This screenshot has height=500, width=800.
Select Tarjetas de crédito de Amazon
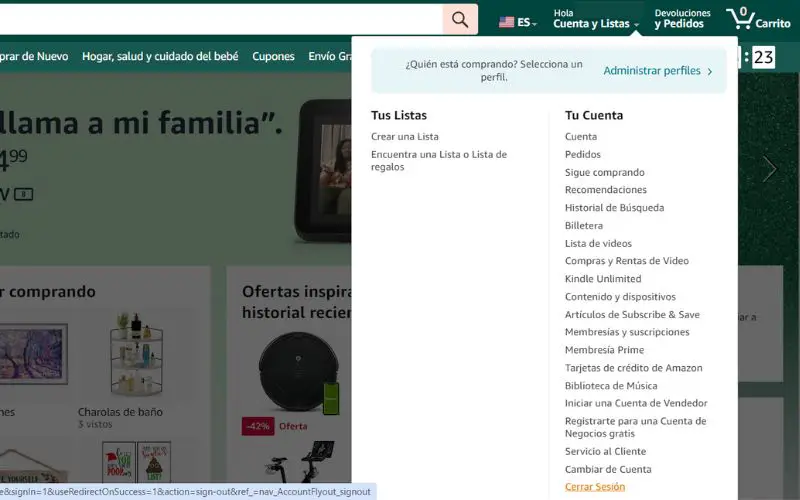633,368
